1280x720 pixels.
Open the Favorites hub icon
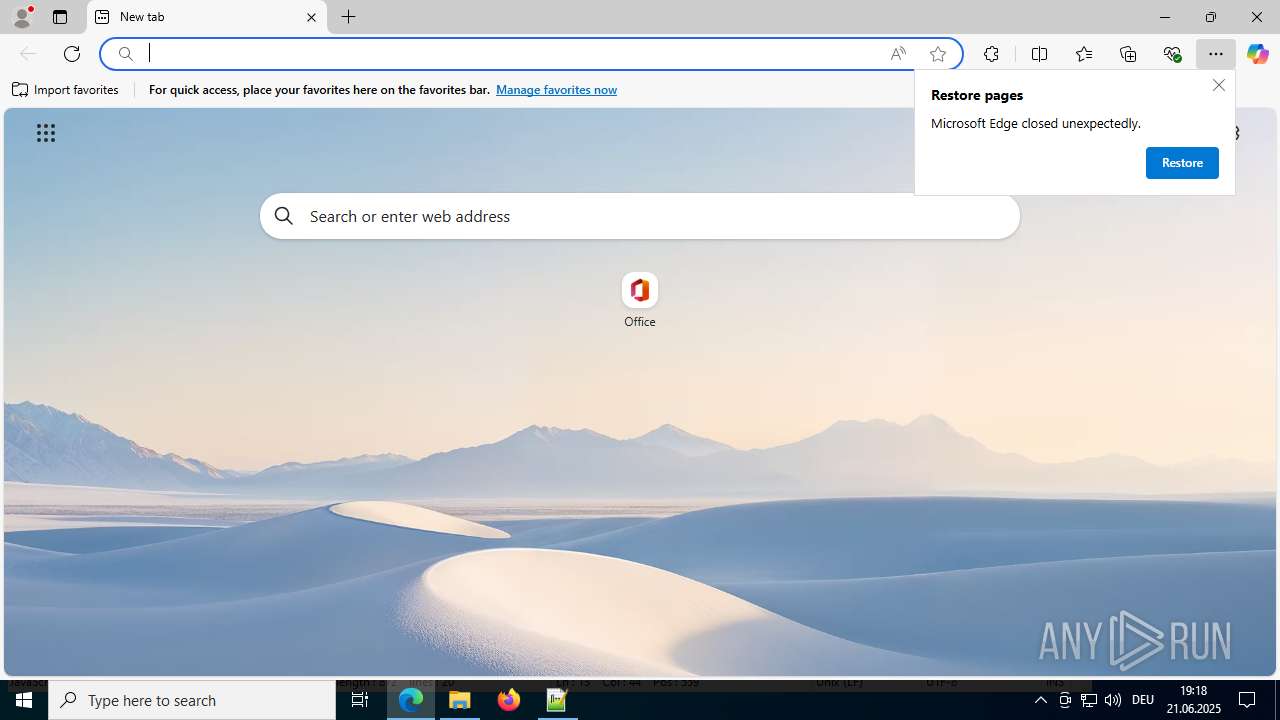[x=1084, y=54]
